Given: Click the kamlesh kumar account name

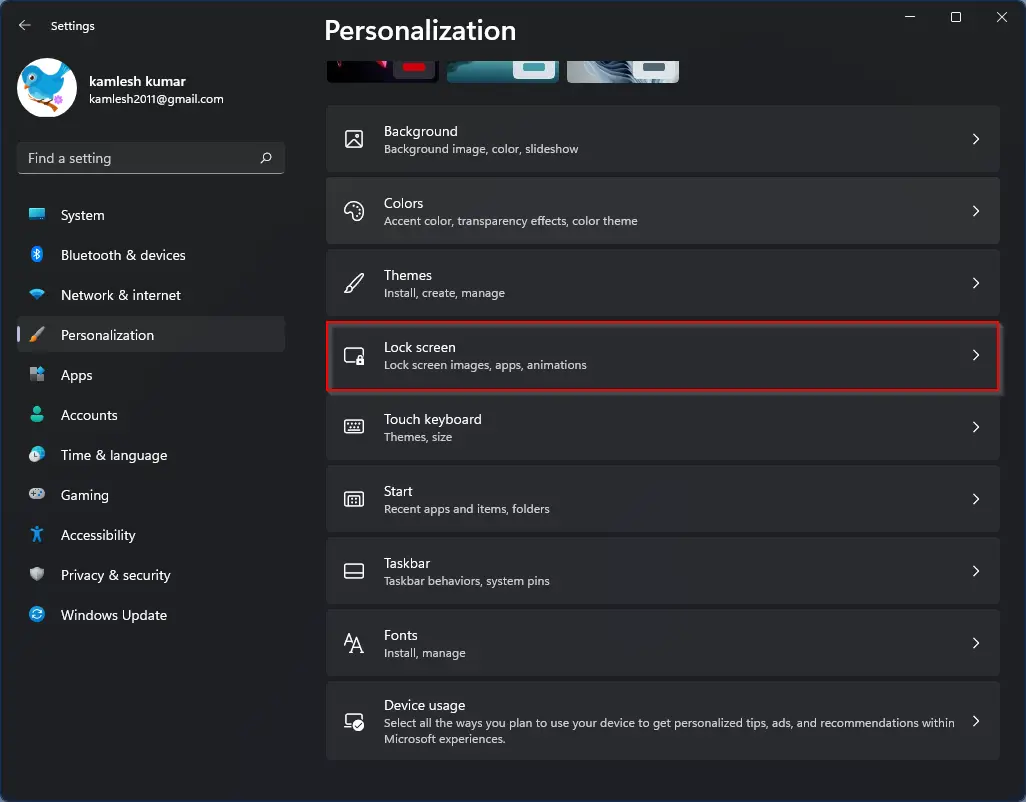Looking at the screenshot, I should [x=137, y=81].
